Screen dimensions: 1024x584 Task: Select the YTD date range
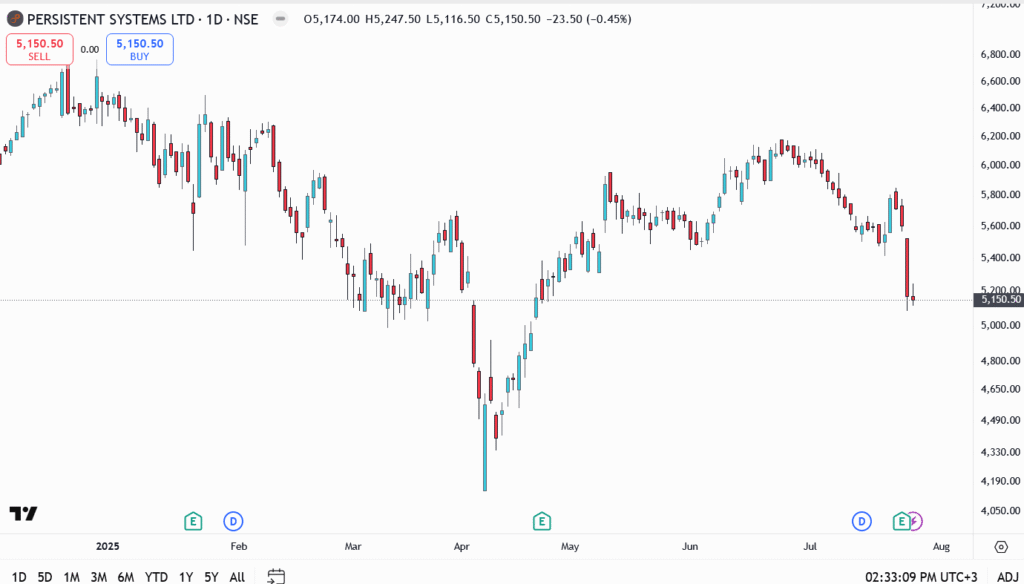(x=156, y=577)
